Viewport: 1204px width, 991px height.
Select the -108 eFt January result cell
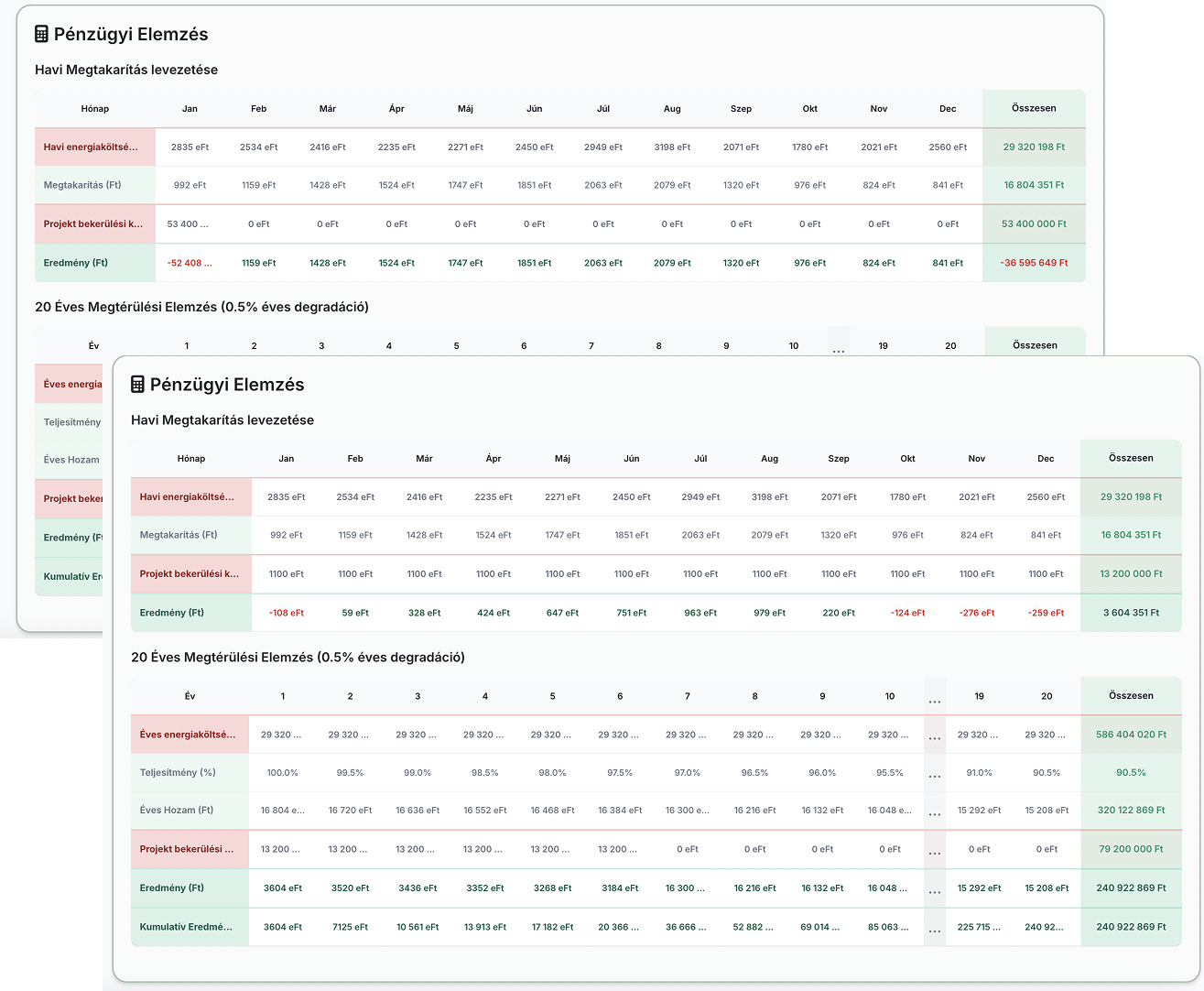tap(287, 613)
